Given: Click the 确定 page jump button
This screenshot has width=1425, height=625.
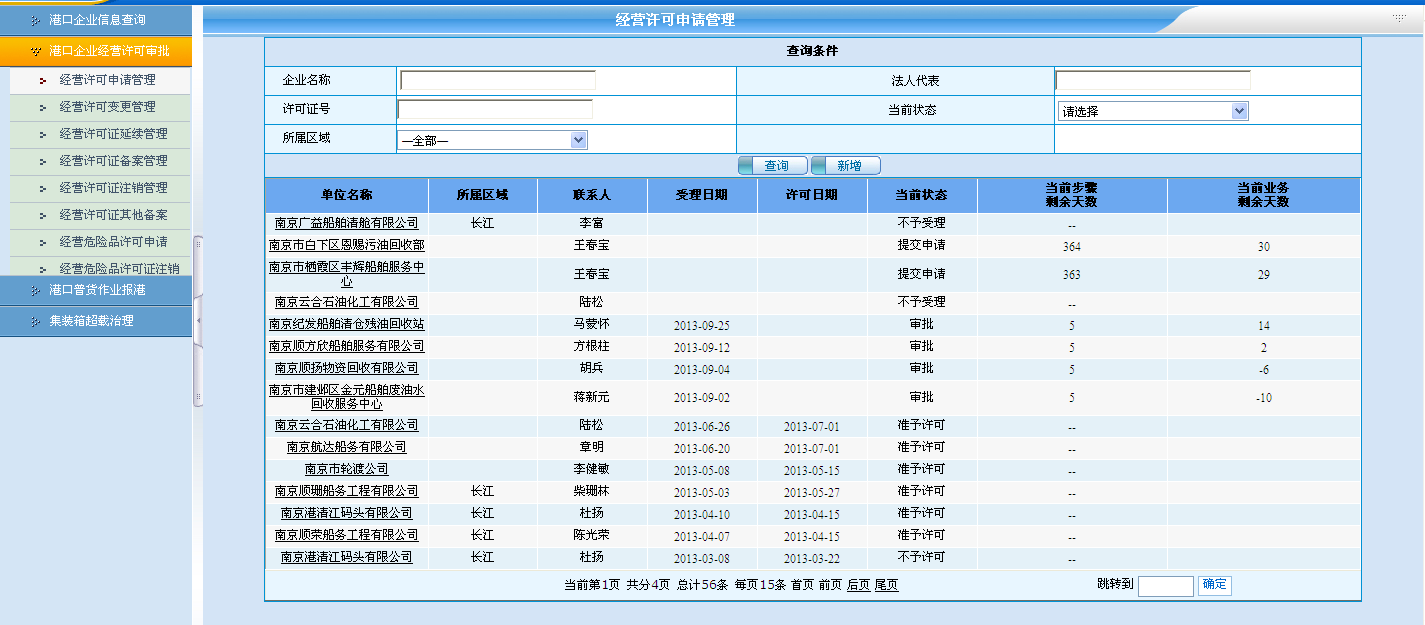Looking at the screenshot, I should (x=1214, y=585).
